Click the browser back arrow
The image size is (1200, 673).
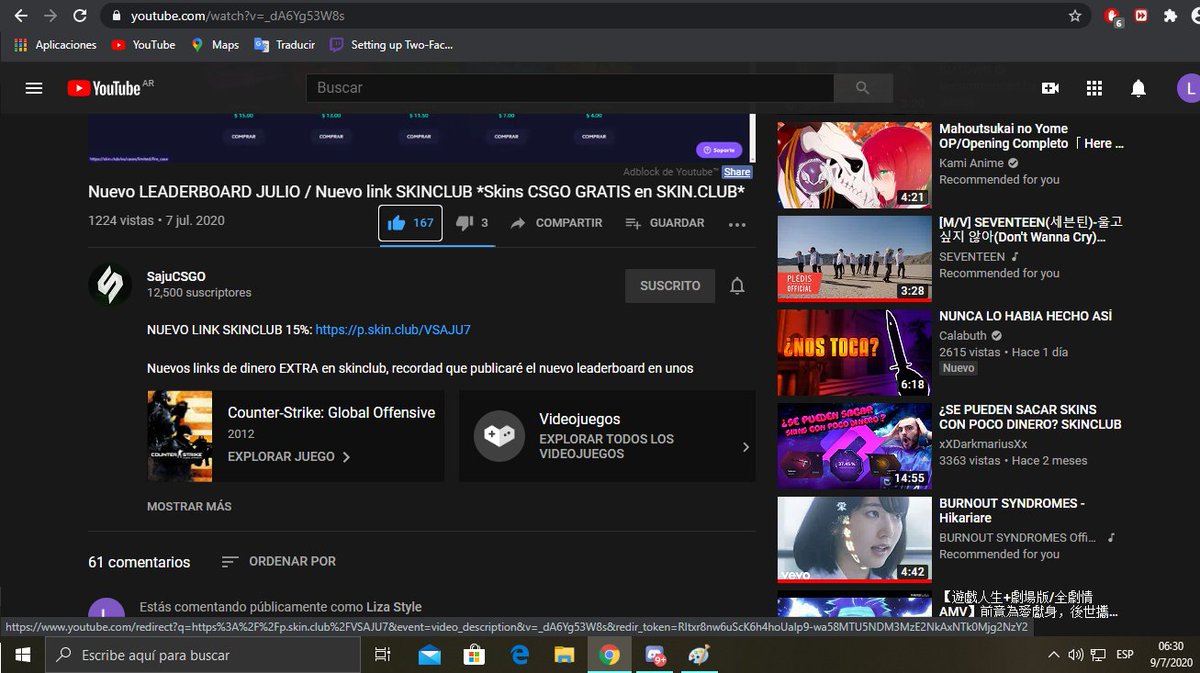click(21, 16)
